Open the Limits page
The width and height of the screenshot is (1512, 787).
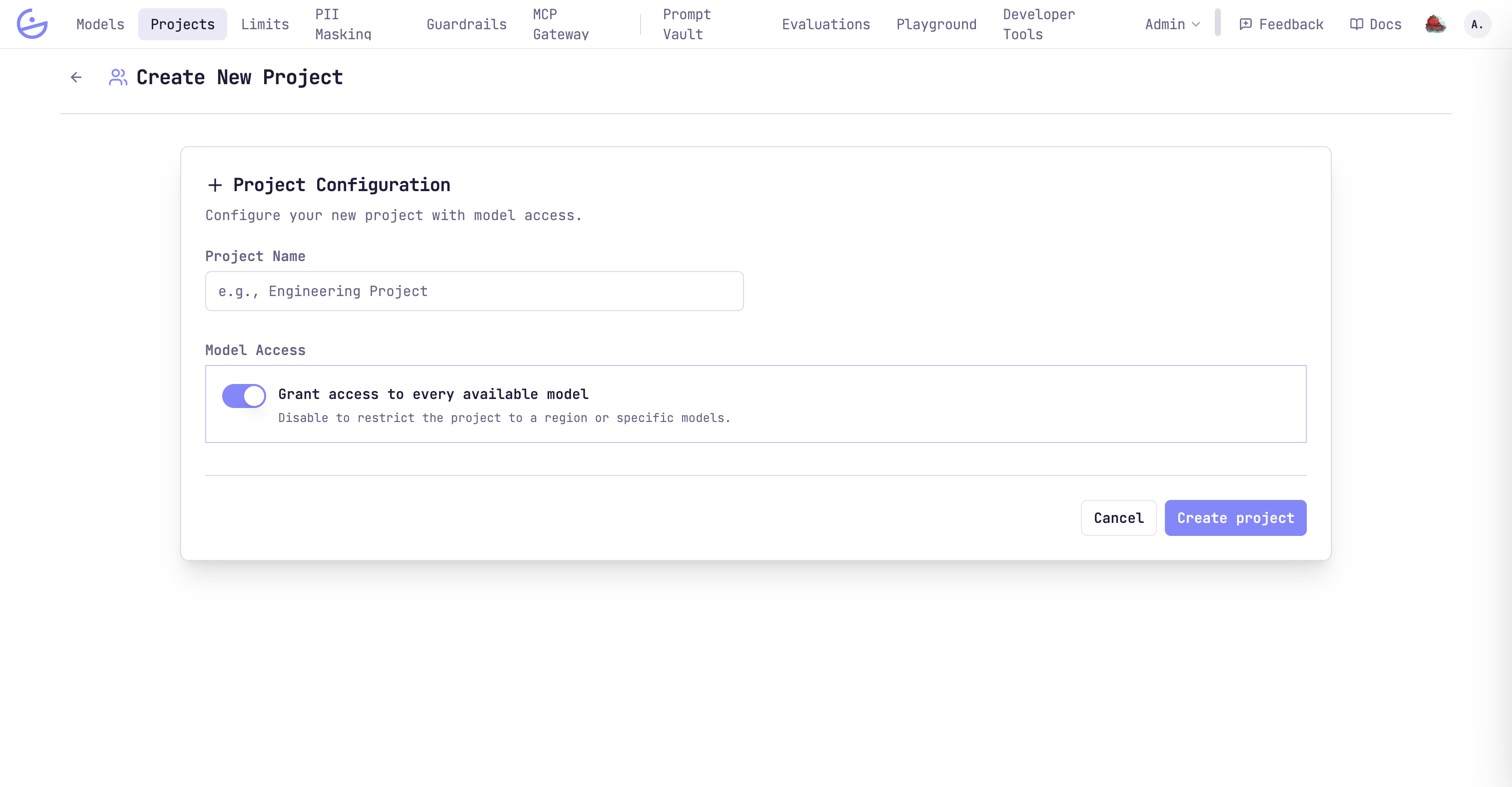tap(265, 24)
